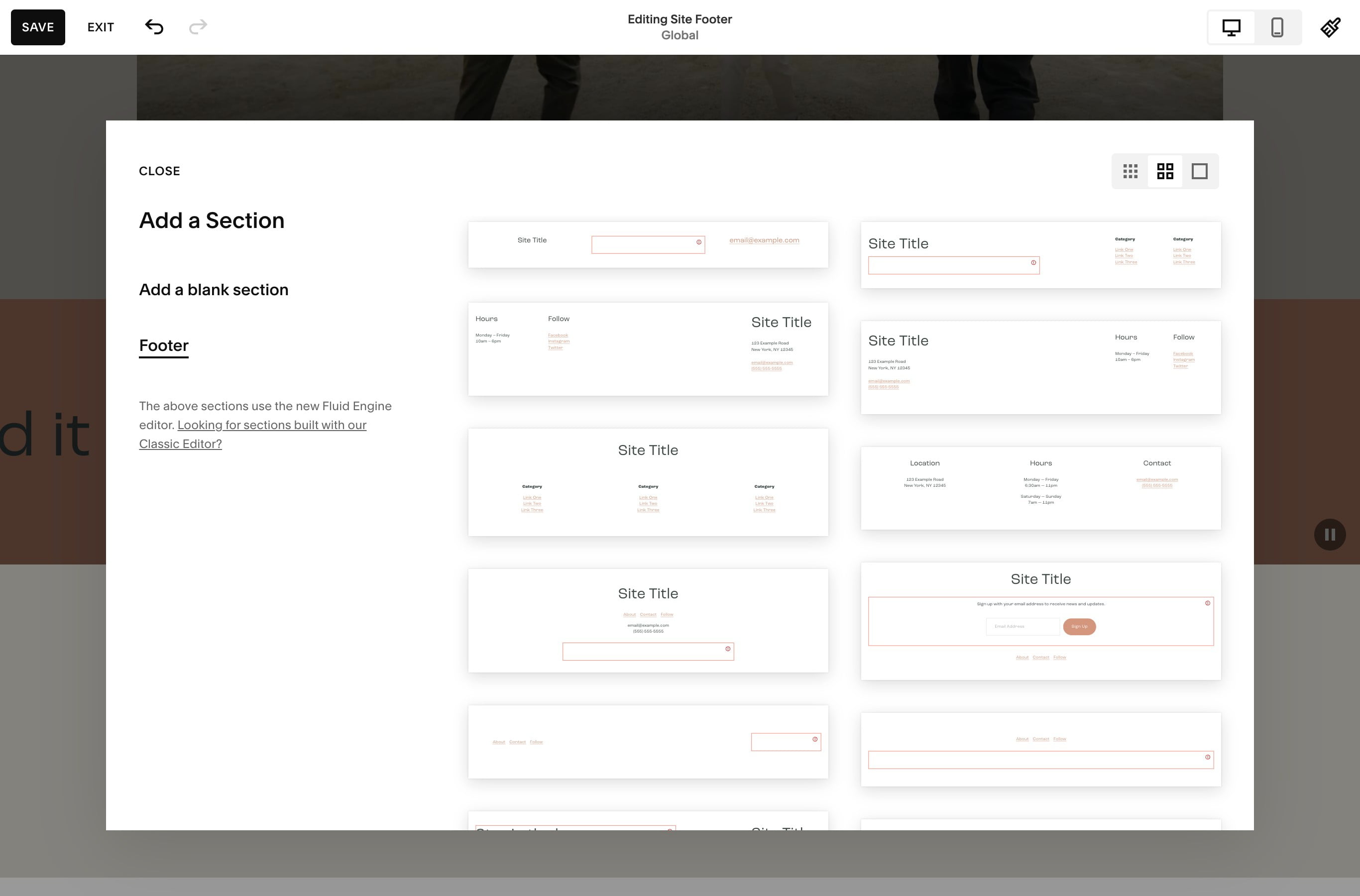Close the Add a Section panel
The image size is (1360, 896).
[159, 171]
